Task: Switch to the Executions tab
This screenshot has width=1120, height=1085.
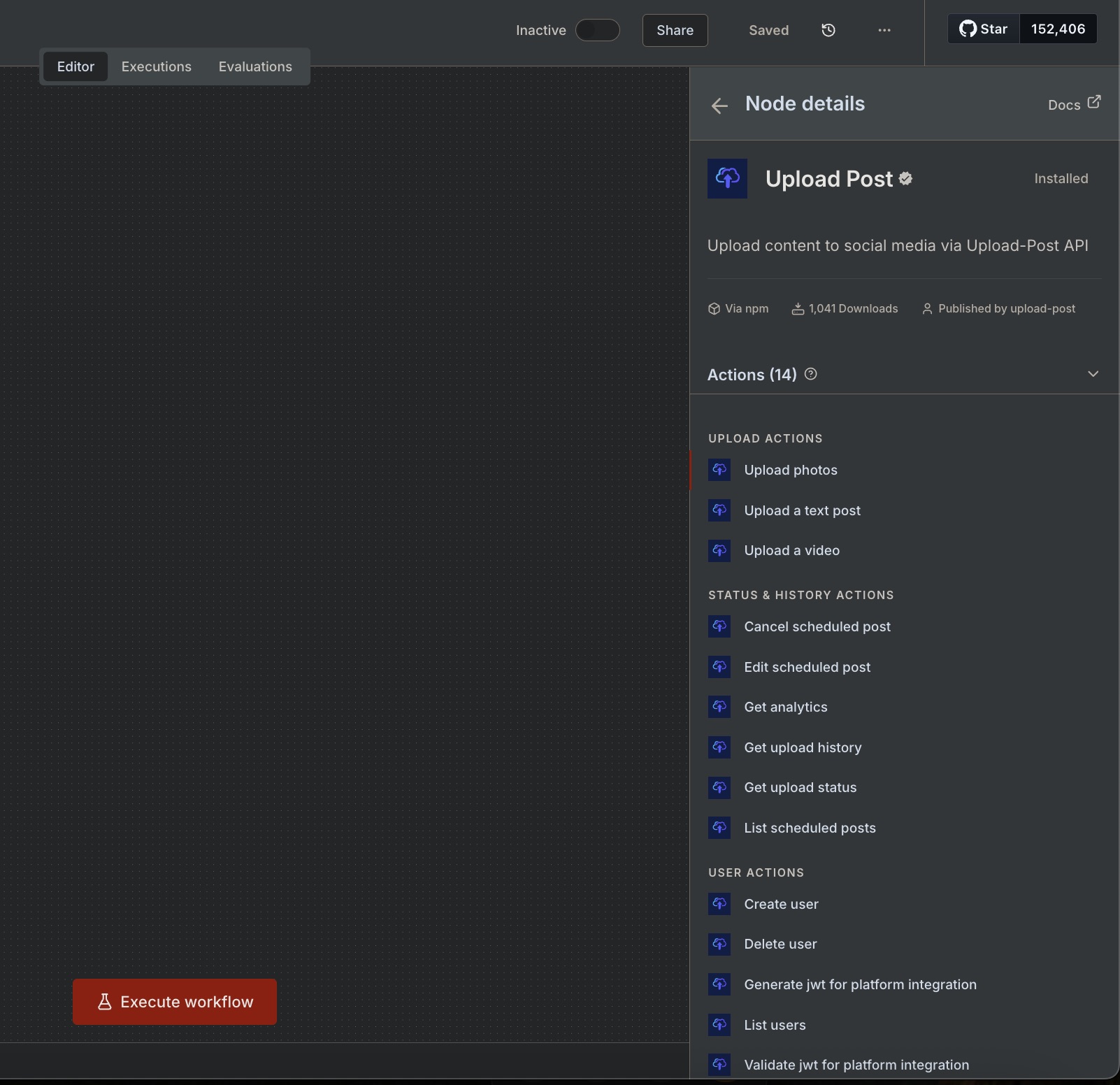Action: [x=157, y=66]
